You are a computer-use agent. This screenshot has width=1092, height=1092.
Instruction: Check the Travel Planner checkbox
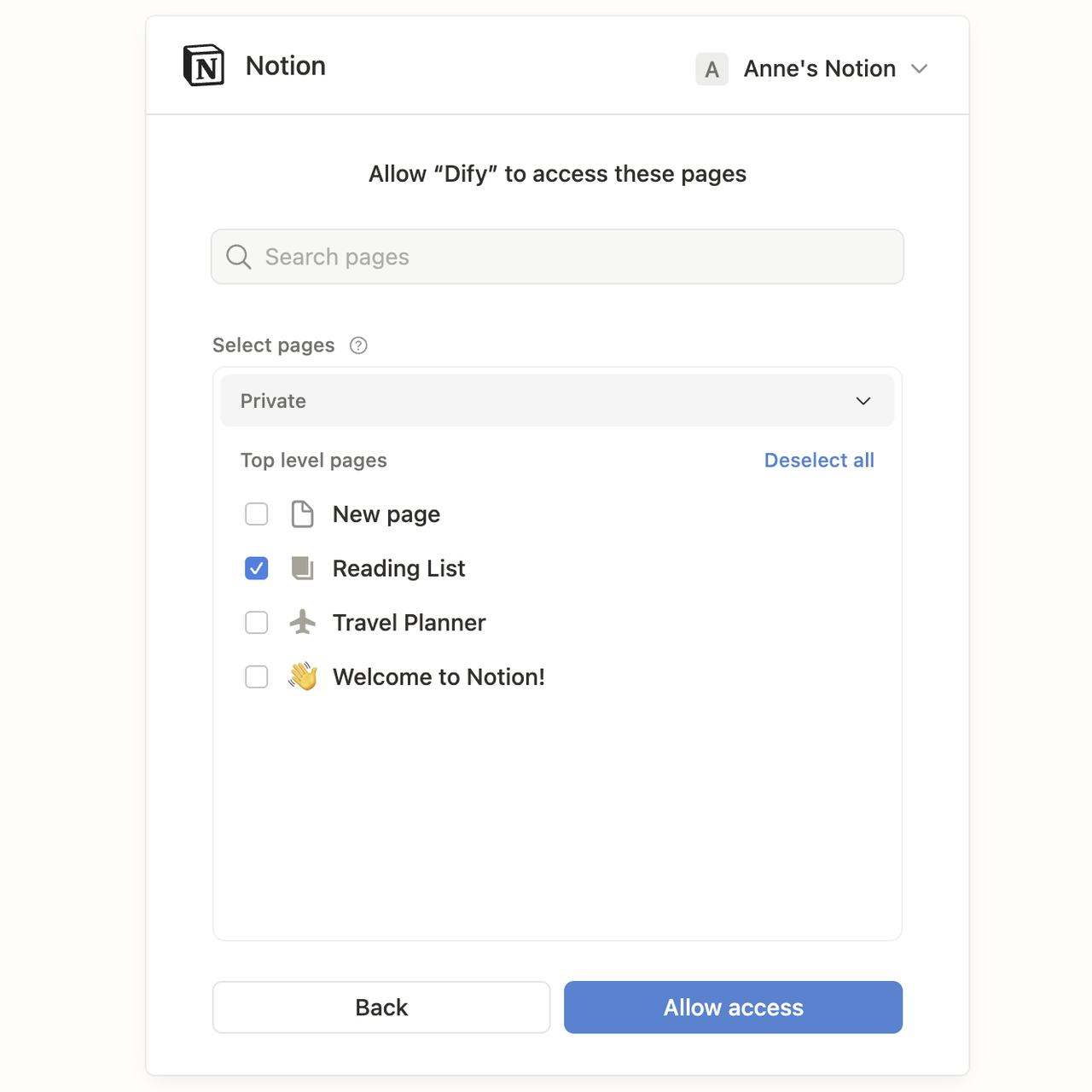coord(256,622)
